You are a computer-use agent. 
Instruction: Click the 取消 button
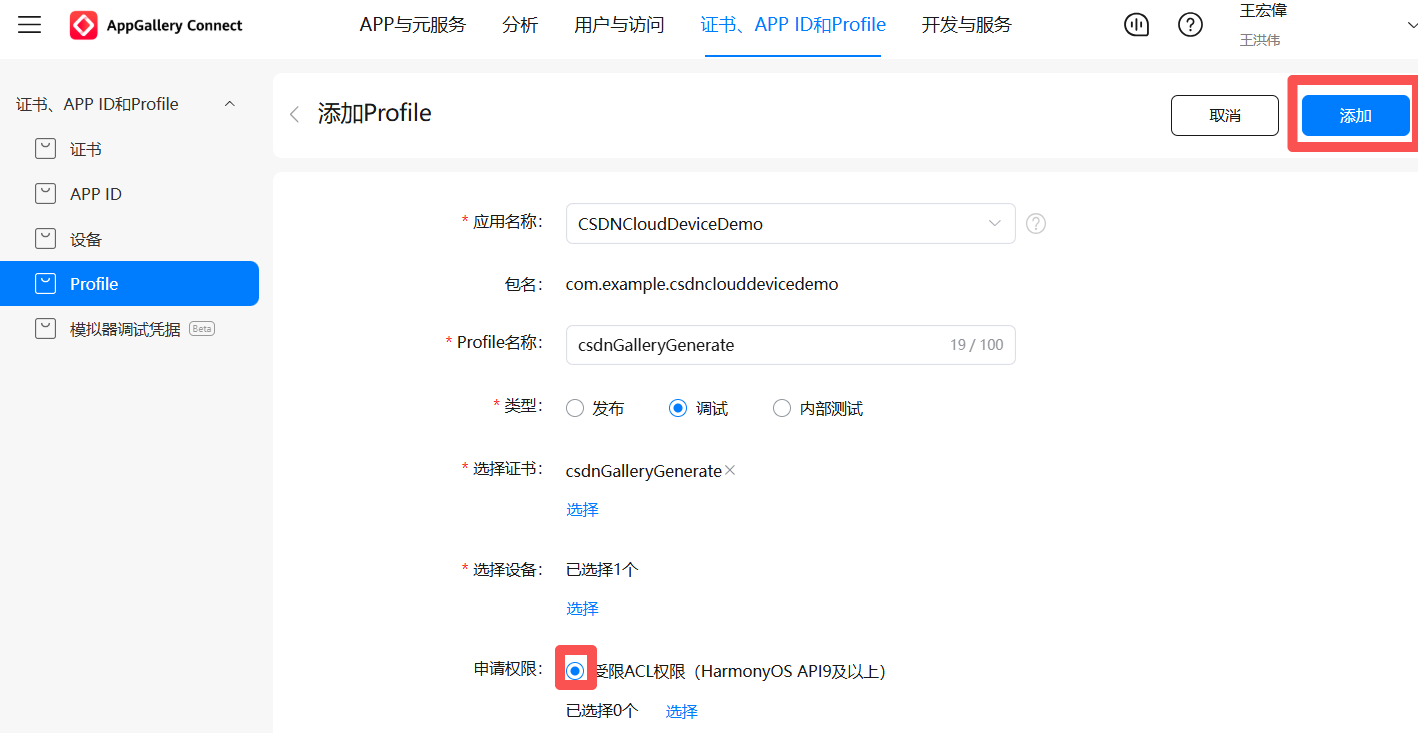pos(1225,116)
